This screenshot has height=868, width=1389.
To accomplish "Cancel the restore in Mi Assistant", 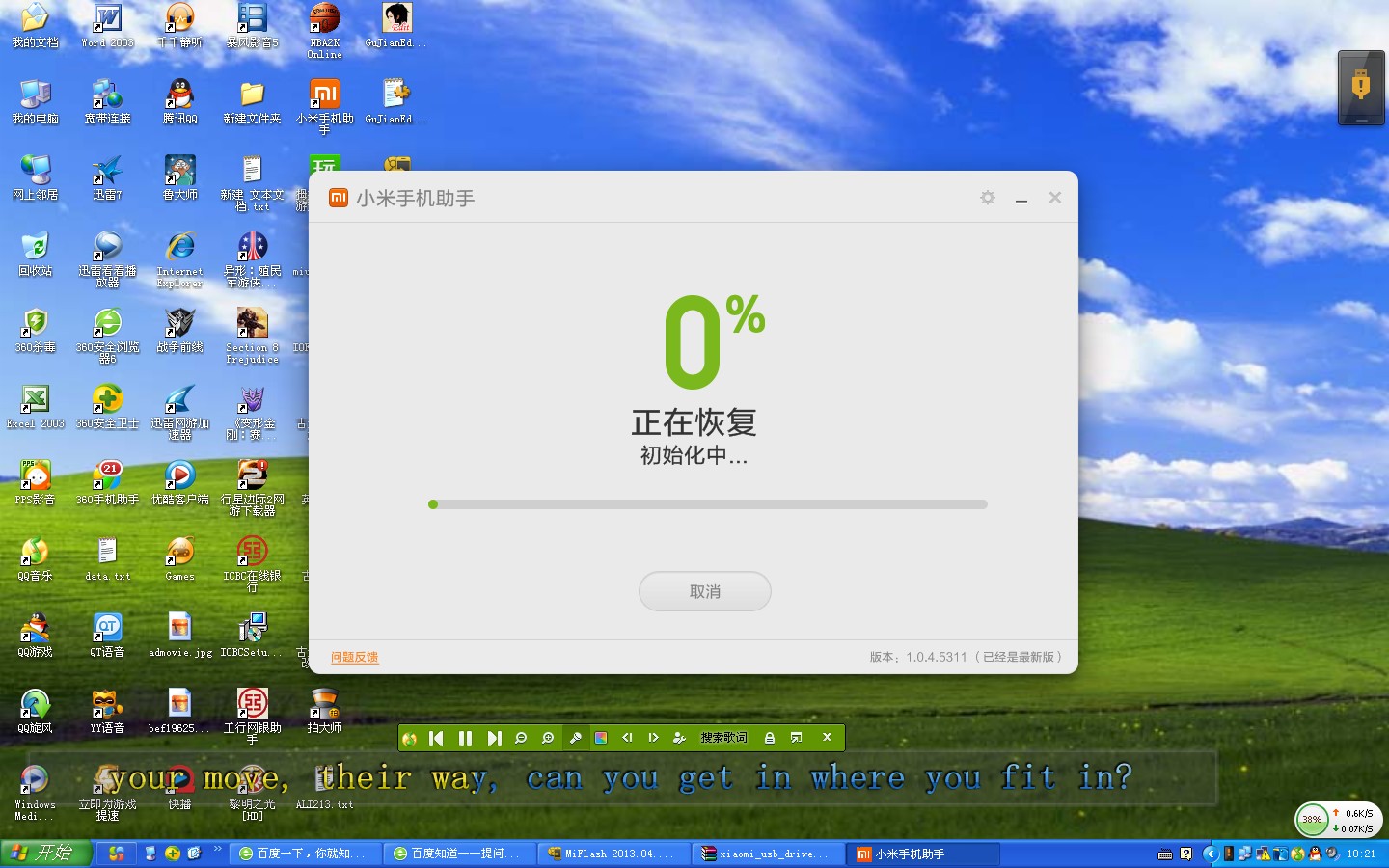I will point(704,591).
